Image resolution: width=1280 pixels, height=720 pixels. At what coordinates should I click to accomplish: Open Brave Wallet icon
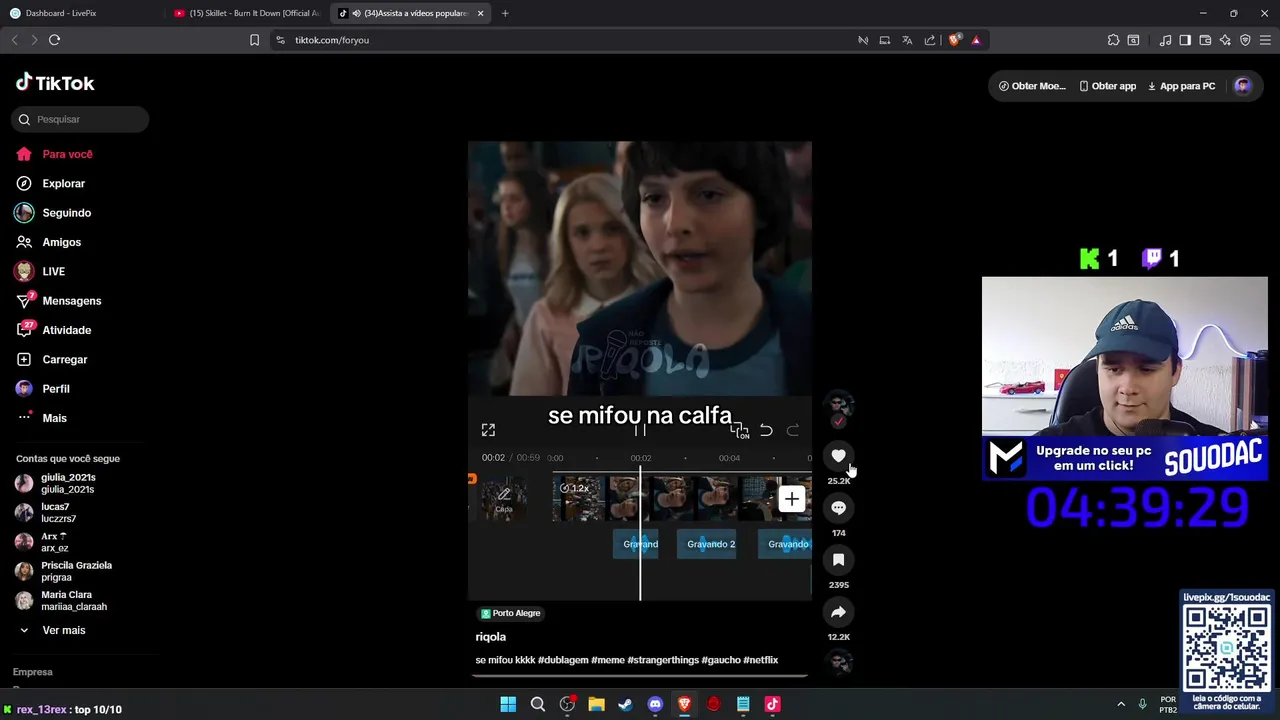pyautogui.click(x=1205, y=40)
